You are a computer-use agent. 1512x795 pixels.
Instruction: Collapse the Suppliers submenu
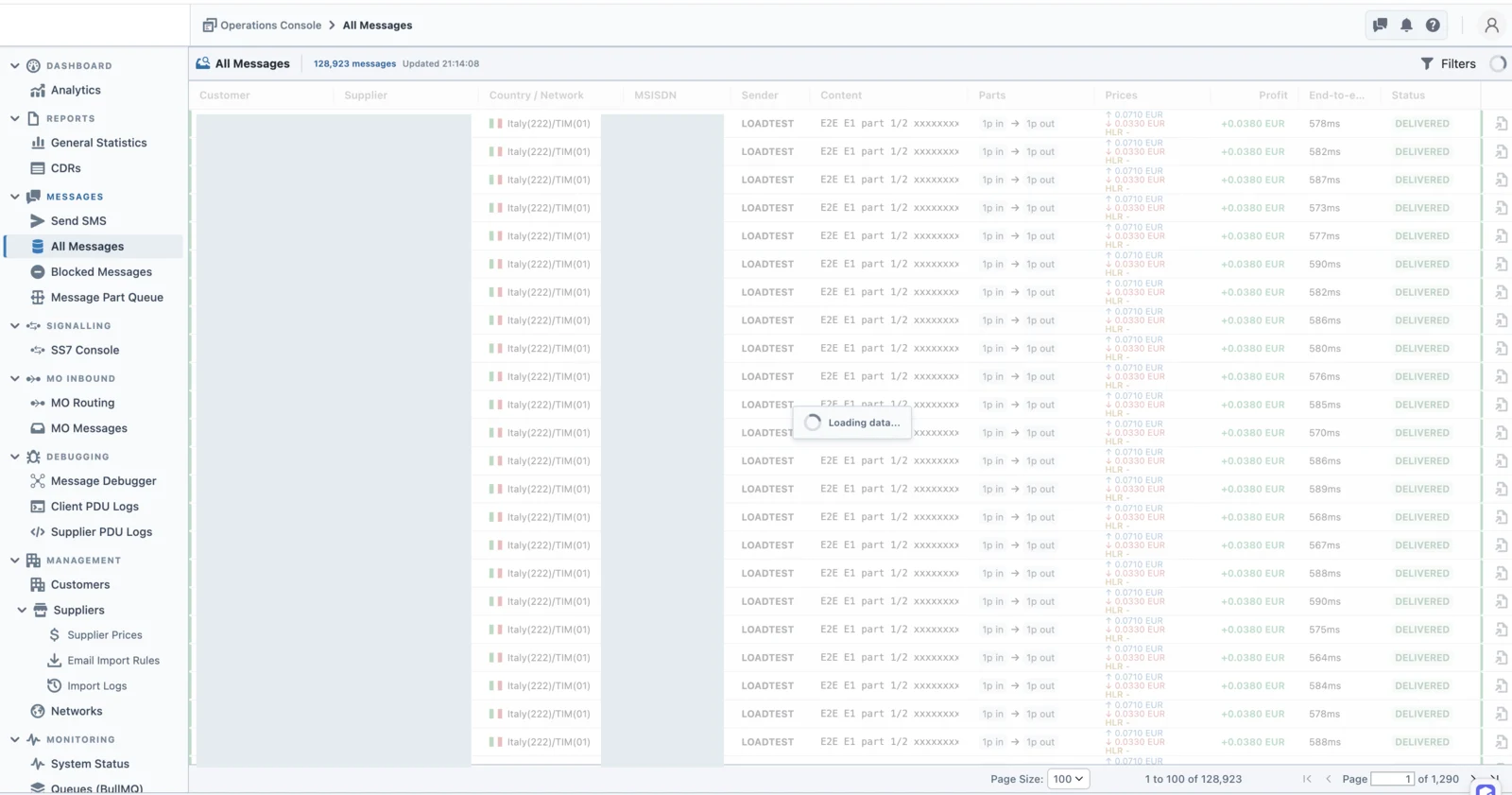(x=22, y=611)
